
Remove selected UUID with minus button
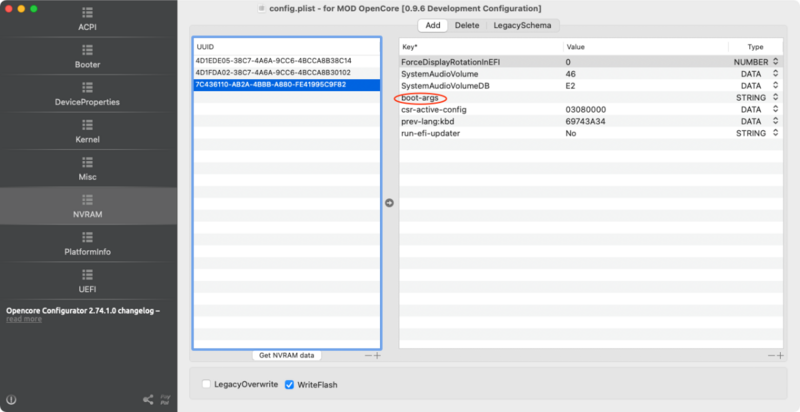pyautogui.click(x=368, y=355)
